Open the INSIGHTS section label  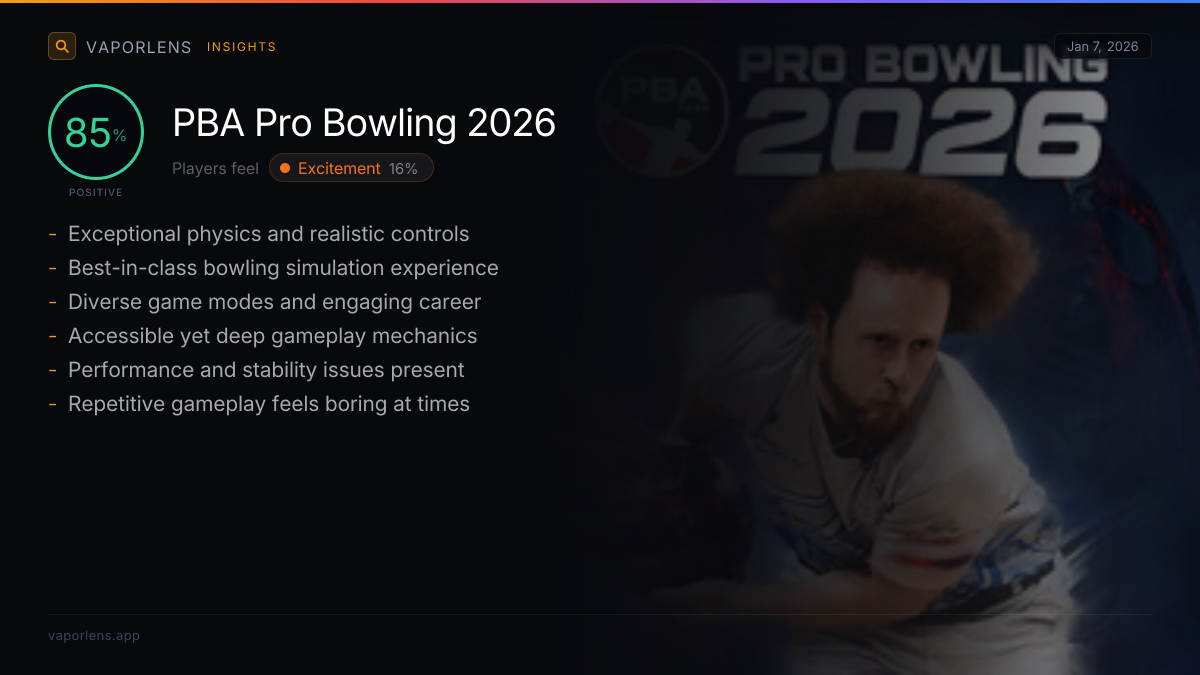(242, 47)
